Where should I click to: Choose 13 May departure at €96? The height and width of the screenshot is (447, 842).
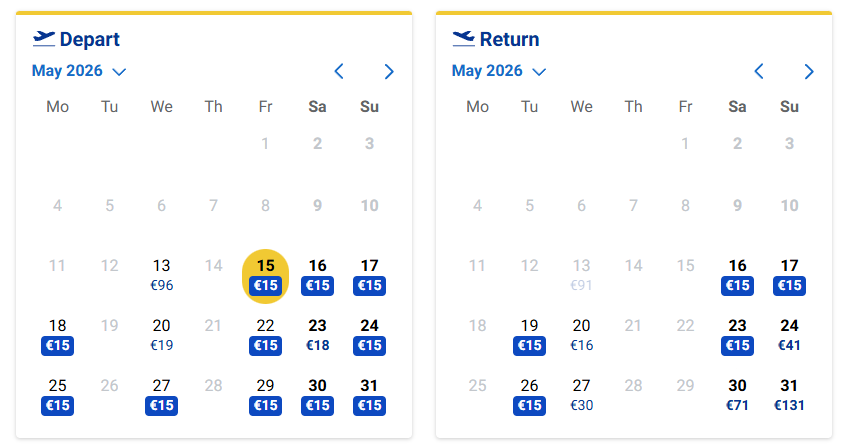coord(162,275)
